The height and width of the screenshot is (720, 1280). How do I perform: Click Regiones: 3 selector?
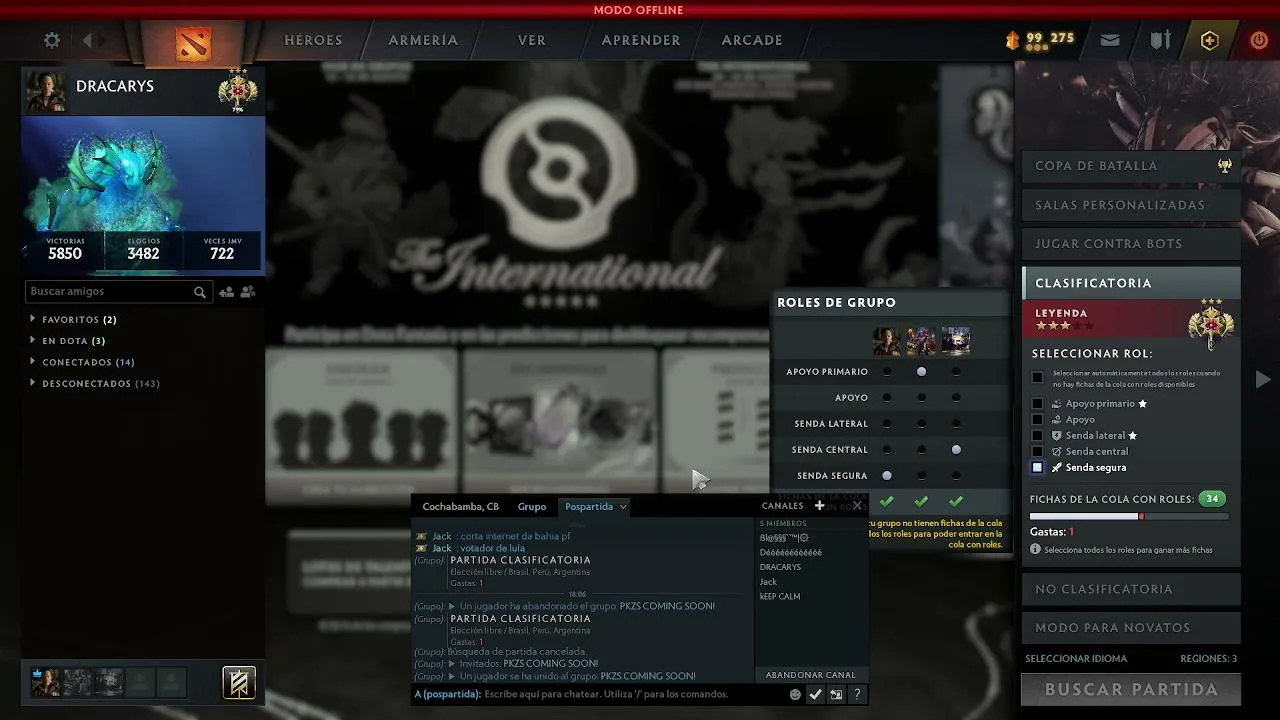coord(1208,659)
